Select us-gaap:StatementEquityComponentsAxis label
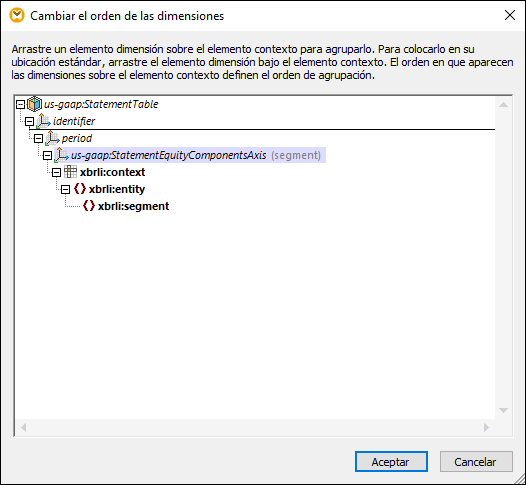Image resolution: width=526 pixels, height=485 pixels. pos(168,155)
